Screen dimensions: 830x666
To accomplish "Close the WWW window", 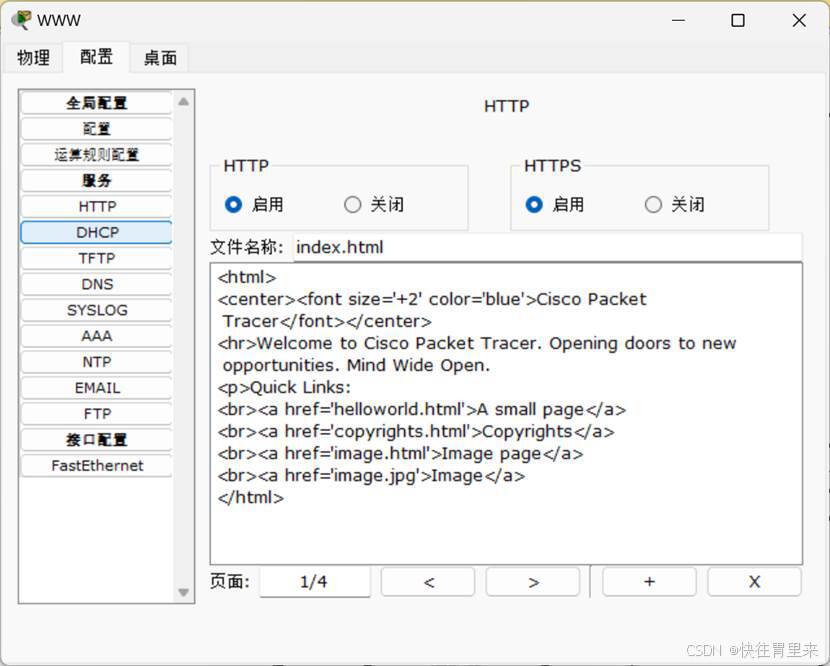I will pos(799,20).
